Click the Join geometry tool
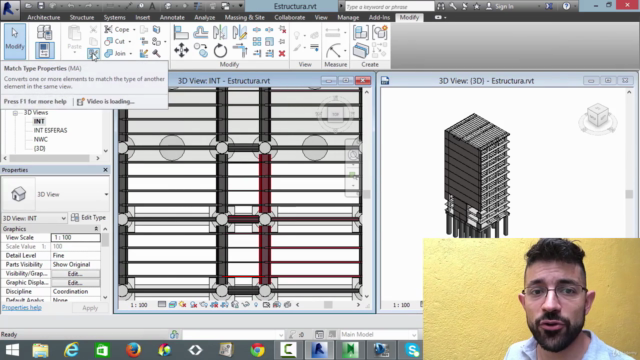Viewport: 640px width, 360px height. pyautogui.click(x=115, y=53)
